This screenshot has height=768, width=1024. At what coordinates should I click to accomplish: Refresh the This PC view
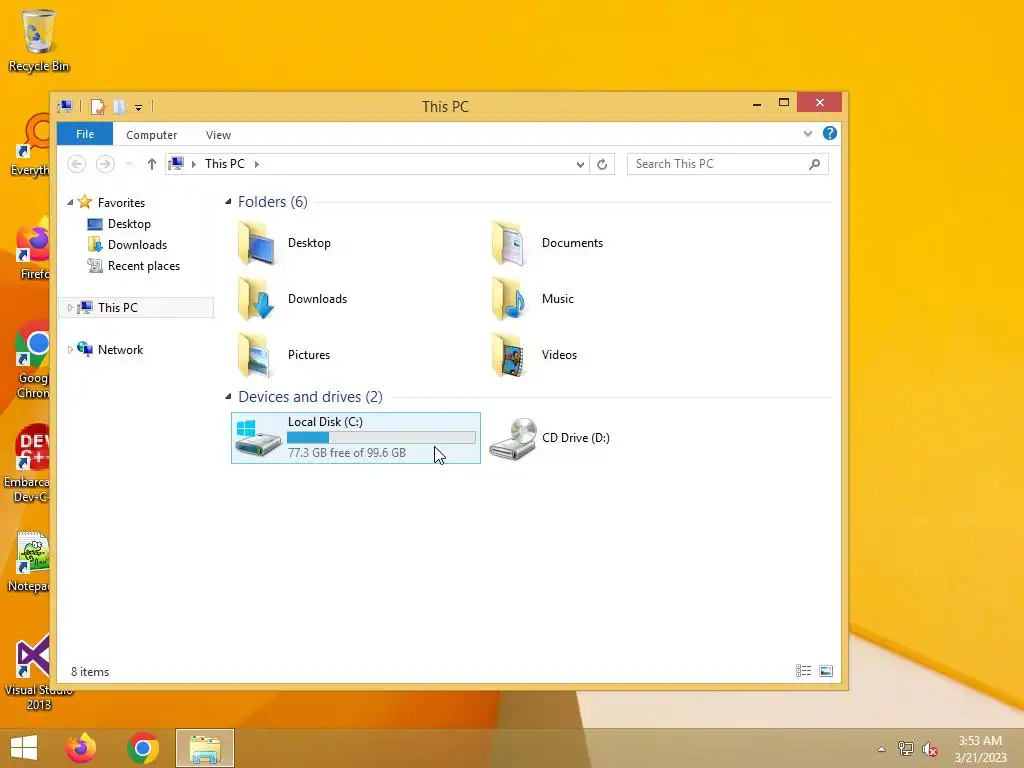[602, 165]
